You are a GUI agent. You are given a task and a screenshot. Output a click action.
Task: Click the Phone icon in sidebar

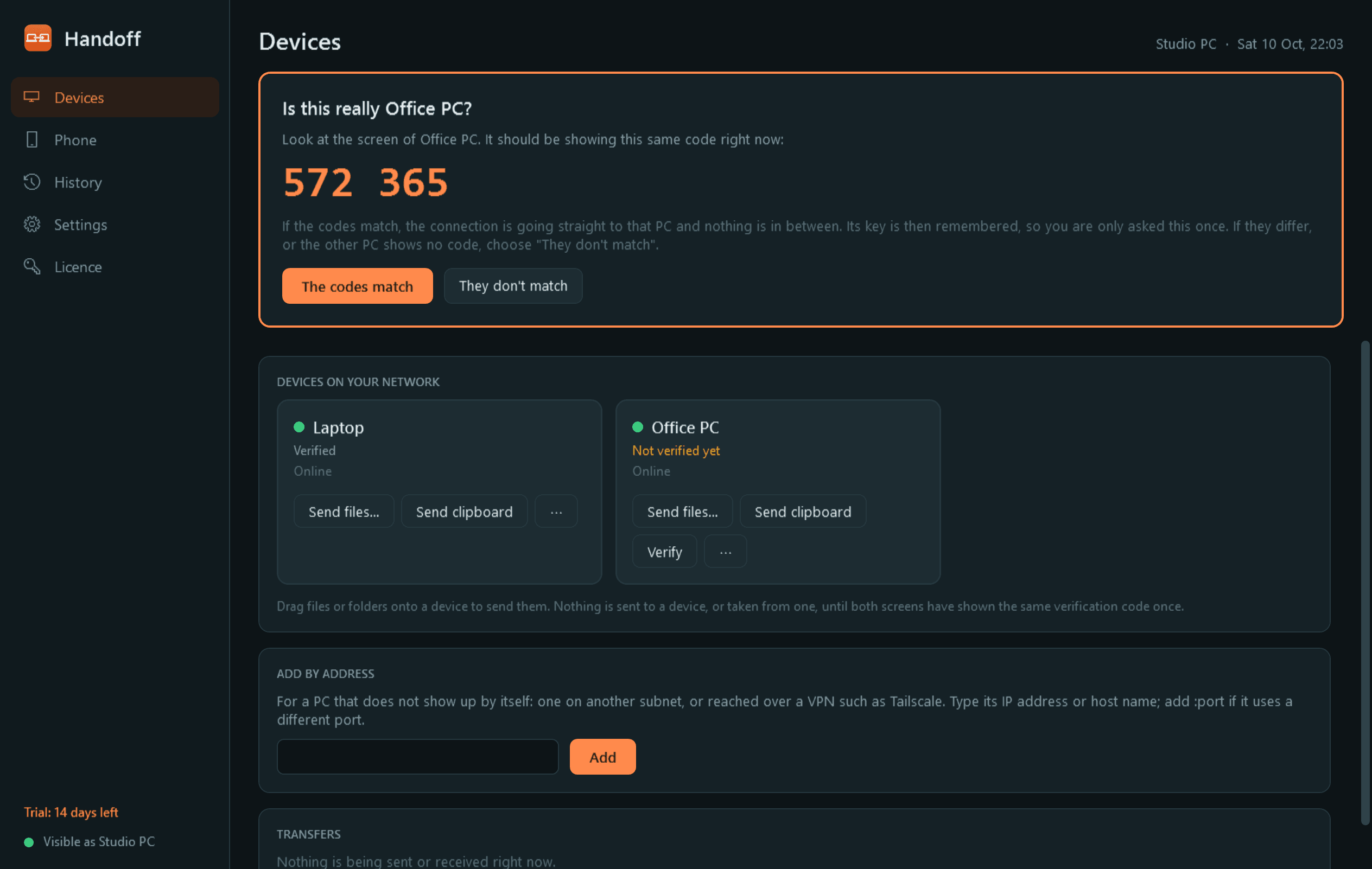[32, 139]
